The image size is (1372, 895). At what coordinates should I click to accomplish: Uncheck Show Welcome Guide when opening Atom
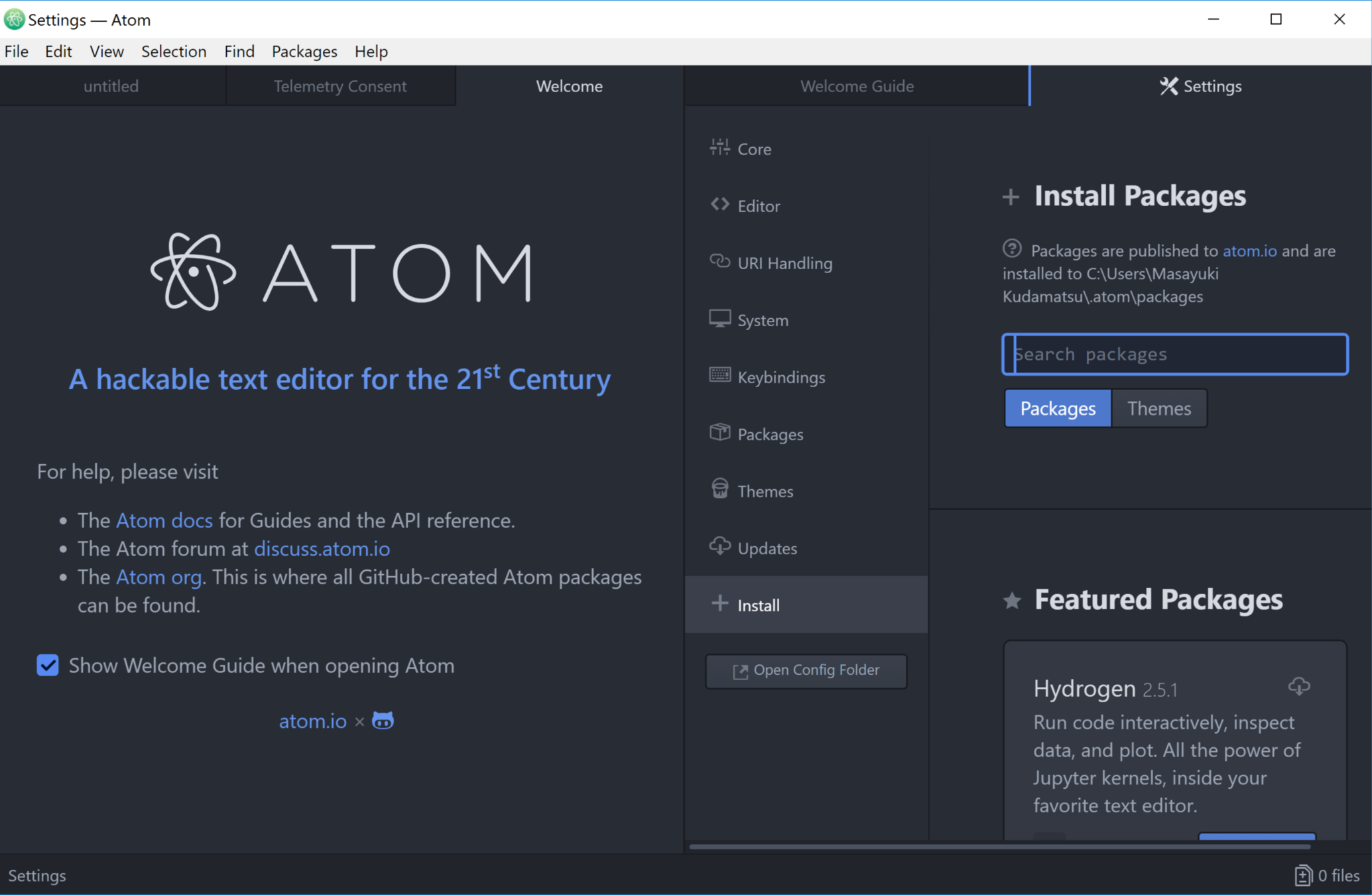coord(48,665)
